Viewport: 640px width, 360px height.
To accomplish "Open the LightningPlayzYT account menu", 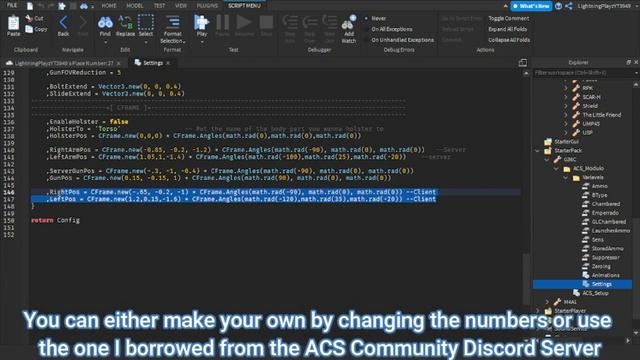I will 604,6.
